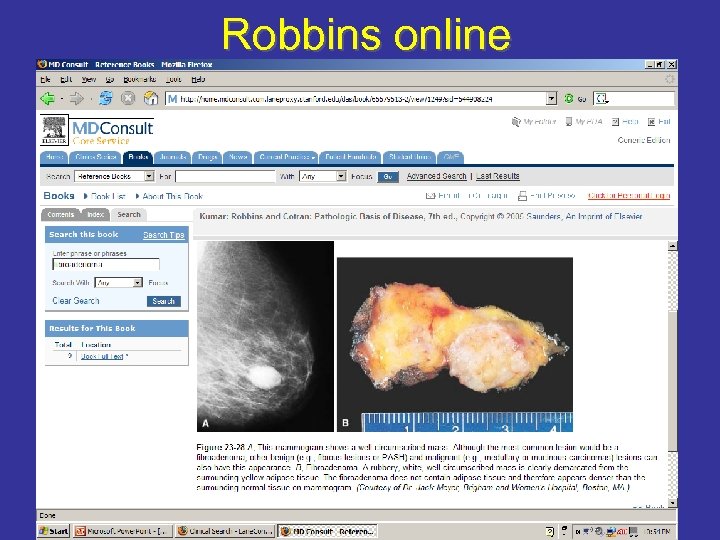Open the View menu

point(89,79)
